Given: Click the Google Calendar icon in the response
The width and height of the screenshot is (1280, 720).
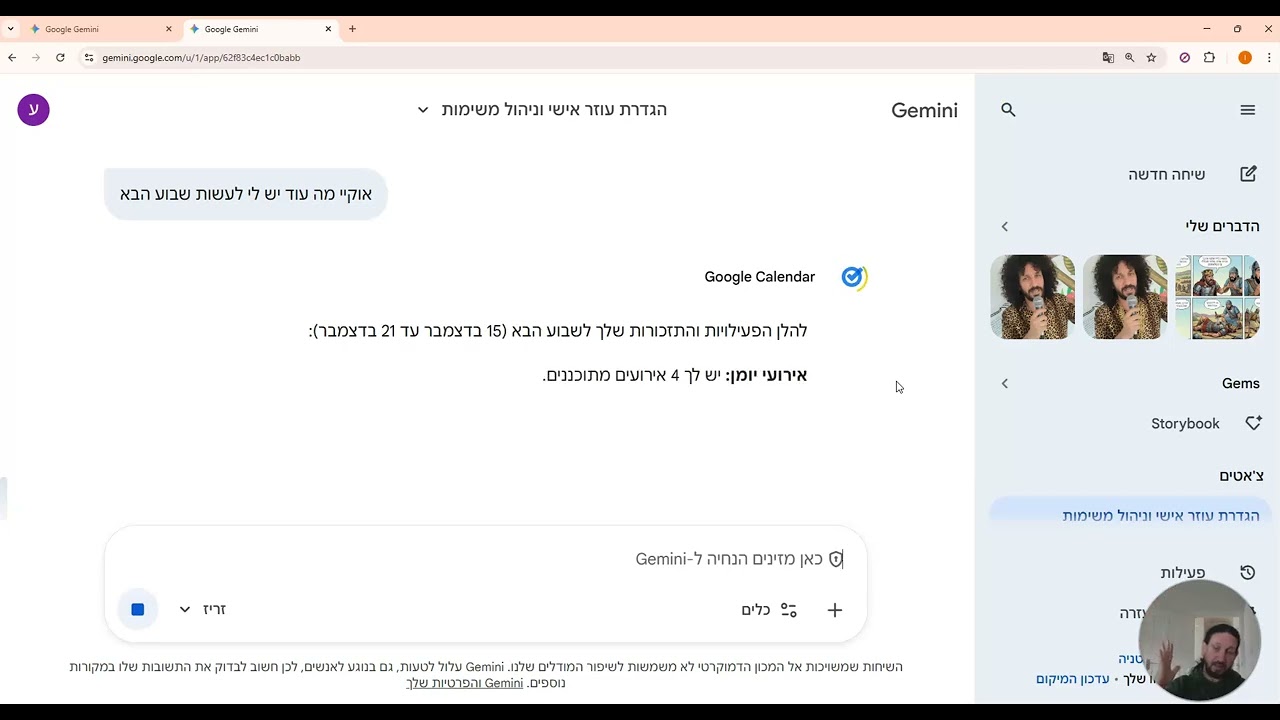Looking at the screenshot, I should click(x=854, y=277).
